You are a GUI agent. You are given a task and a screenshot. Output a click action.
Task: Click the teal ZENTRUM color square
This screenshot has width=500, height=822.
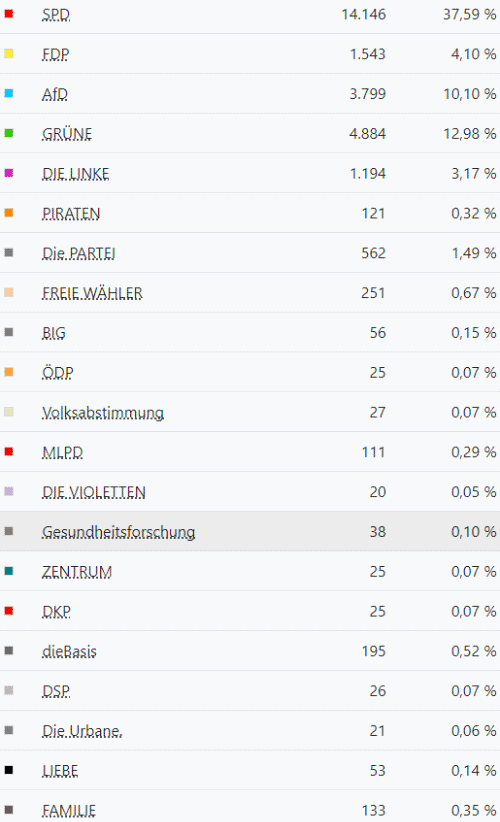coord(9,571)
